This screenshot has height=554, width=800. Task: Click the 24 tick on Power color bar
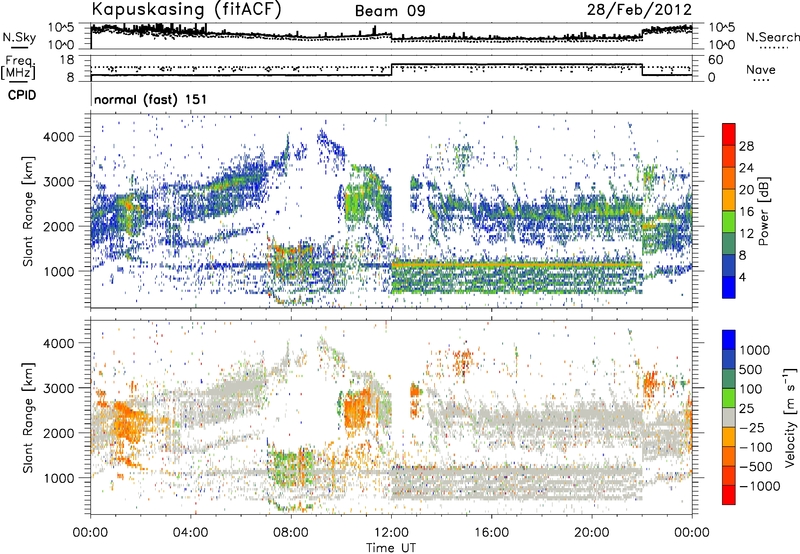coord(746,168)
